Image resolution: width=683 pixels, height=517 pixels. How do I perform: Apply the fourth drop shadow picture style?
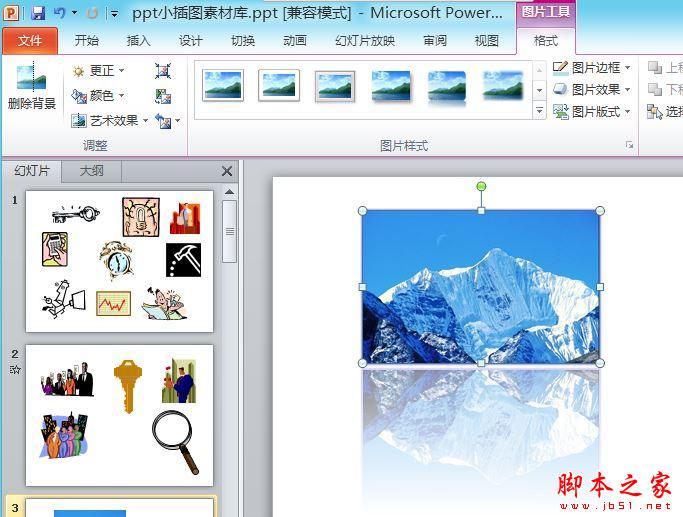pyautogui.click(x=391, y=86)
